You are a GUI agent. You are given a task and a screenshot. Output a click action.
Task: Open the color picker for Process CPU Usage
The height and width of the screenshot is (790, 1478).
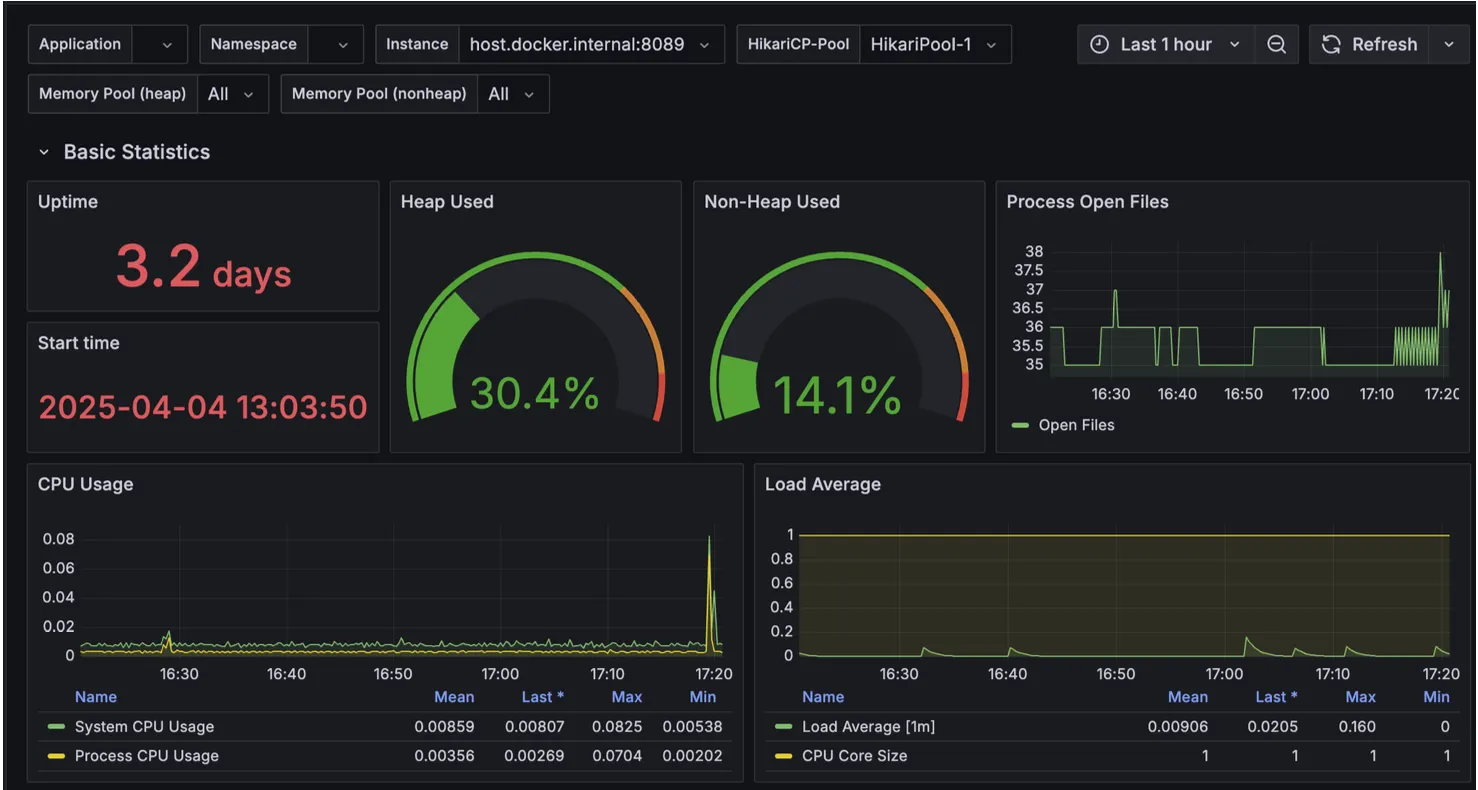(58, 756)
